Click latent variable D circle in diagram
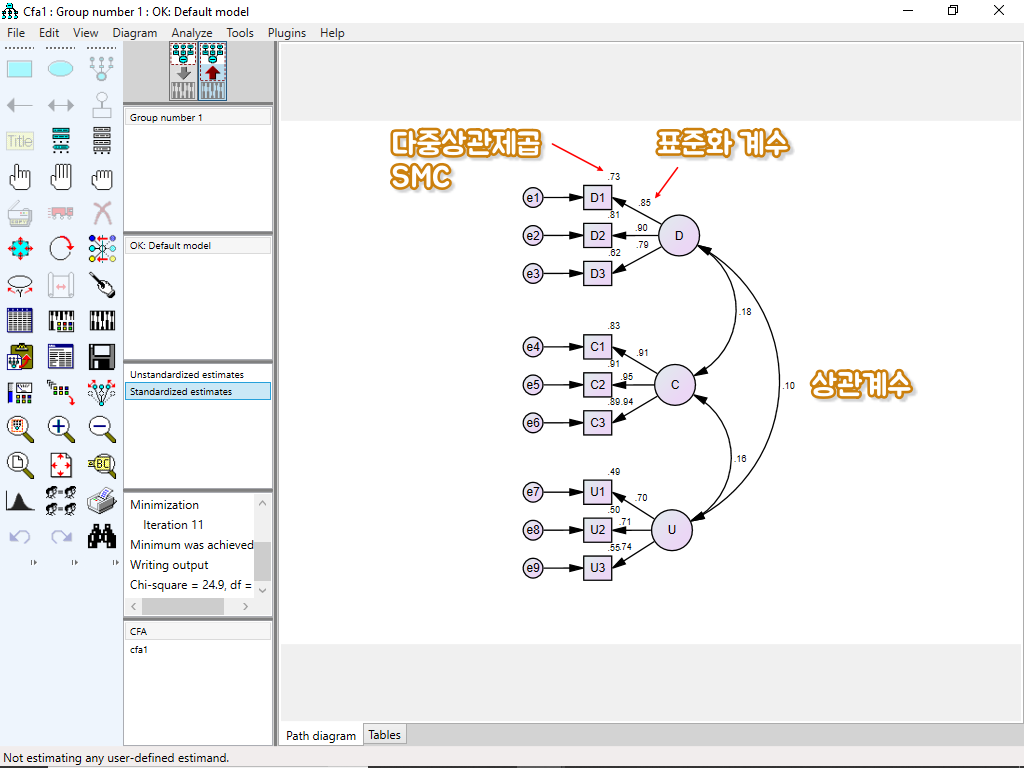This screenshot has height=768, width=1024. [679, 236]
